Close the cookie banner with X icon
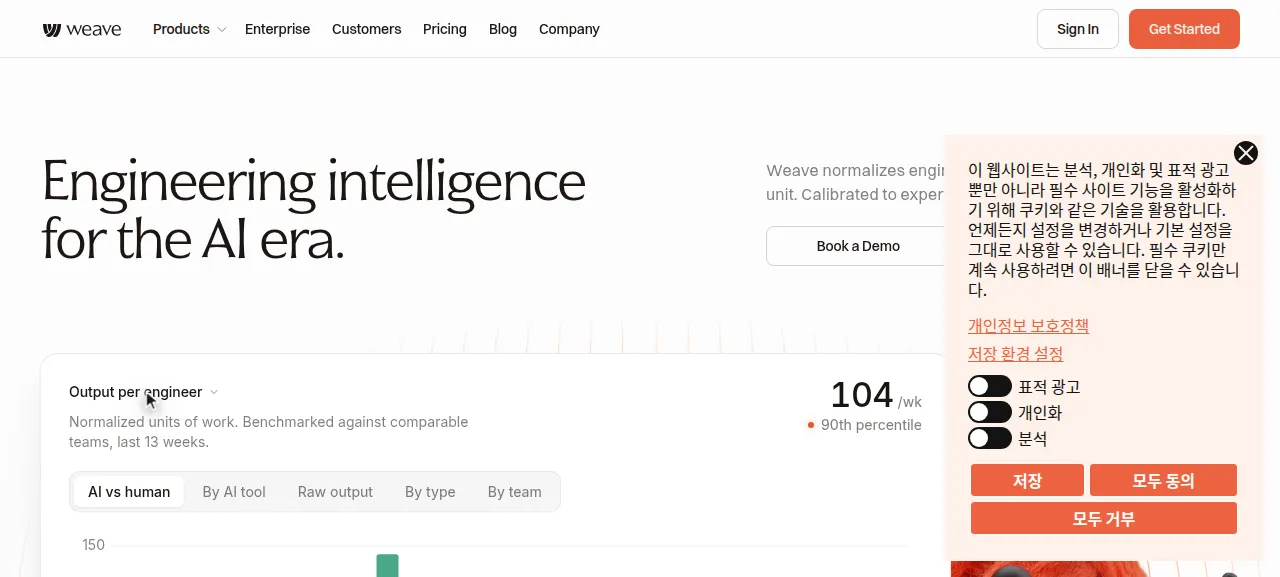The height and width of the screenshot is (577, 1280). (x=1246, y=153)
